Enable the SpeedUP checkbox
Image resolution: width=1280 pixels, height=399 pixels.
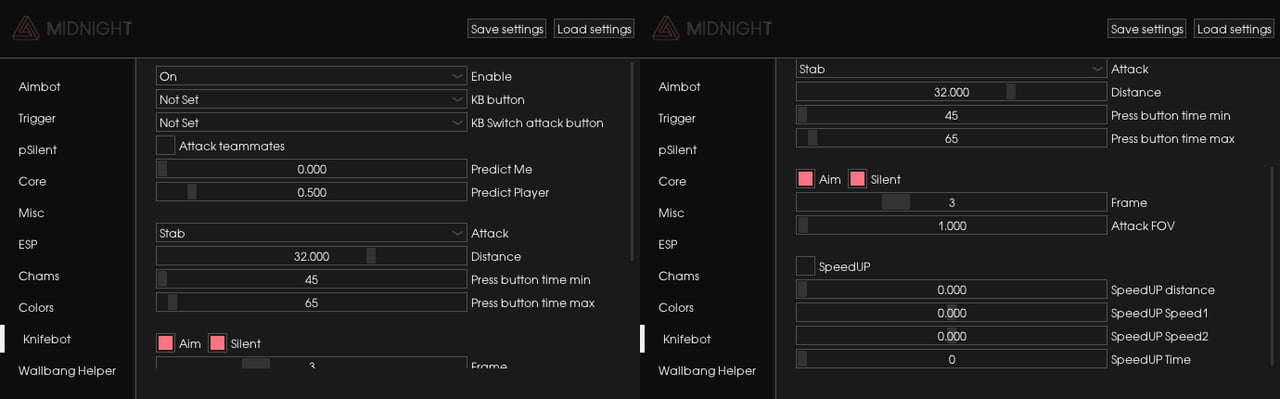click(x=805, y=266)
